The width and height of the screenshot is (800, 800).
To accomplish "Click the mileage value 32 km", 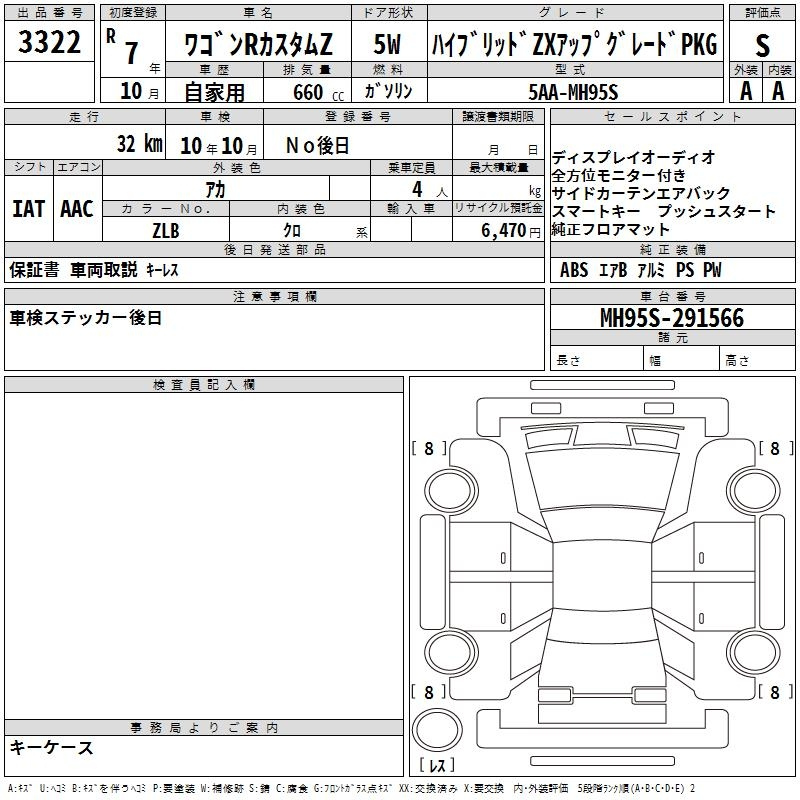I will pyautogui.click(x=138, y=144).
